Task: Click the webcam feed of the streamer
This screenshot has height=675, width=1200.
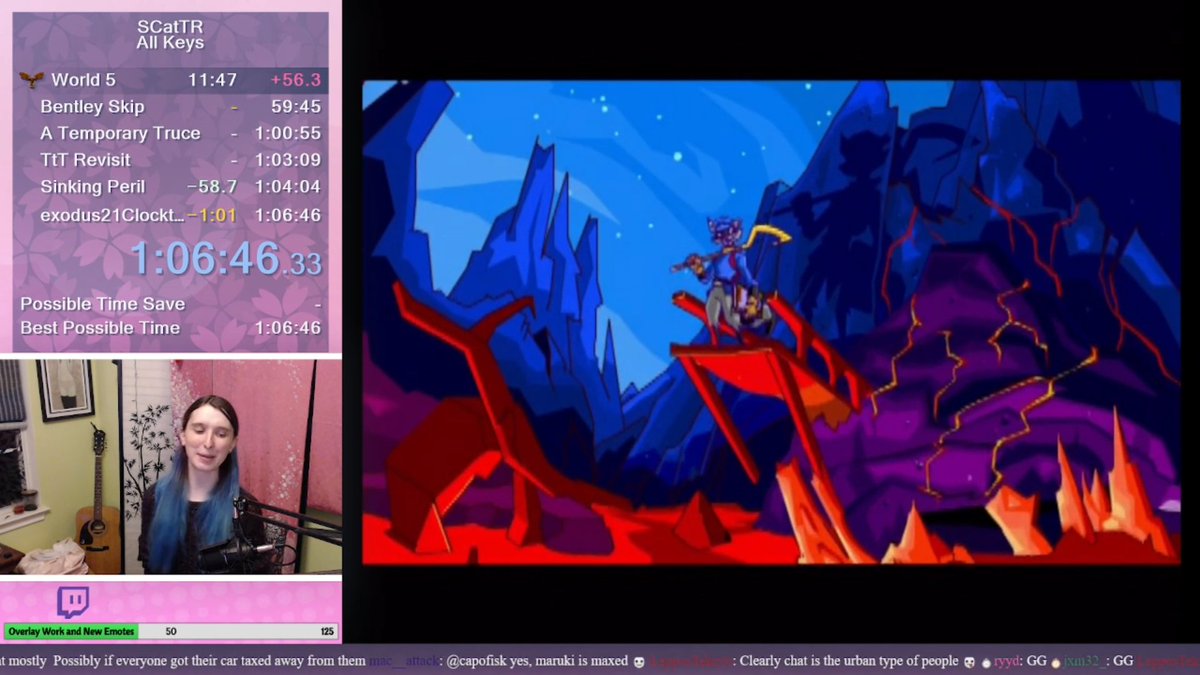Action: tap(171, 467)
